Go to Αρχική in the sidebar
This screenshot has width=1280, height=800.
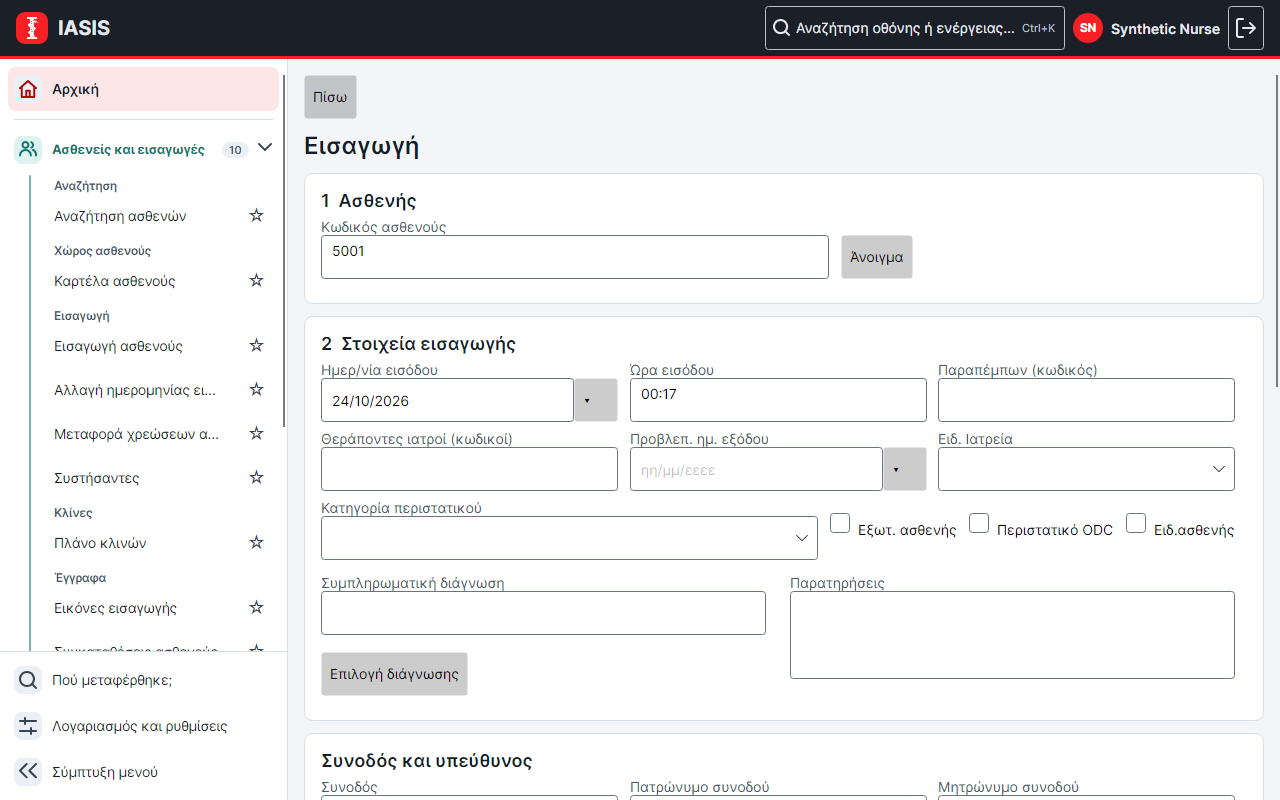pos(143,89)
